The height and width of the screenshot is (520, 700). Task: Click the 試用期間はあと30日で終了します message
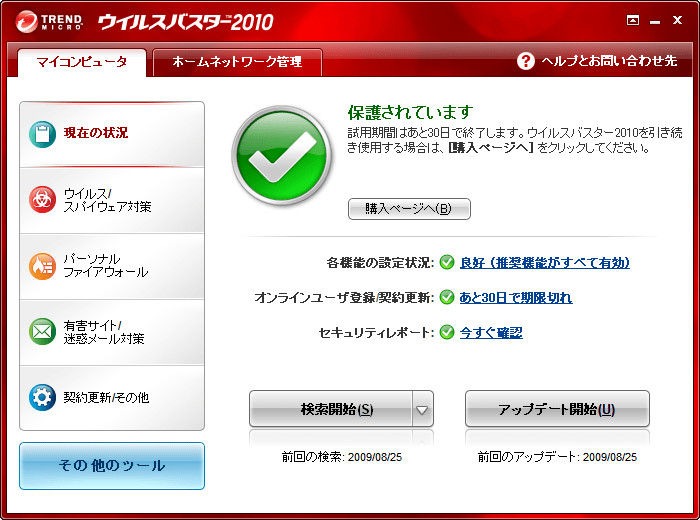click(x=515, y=140)
